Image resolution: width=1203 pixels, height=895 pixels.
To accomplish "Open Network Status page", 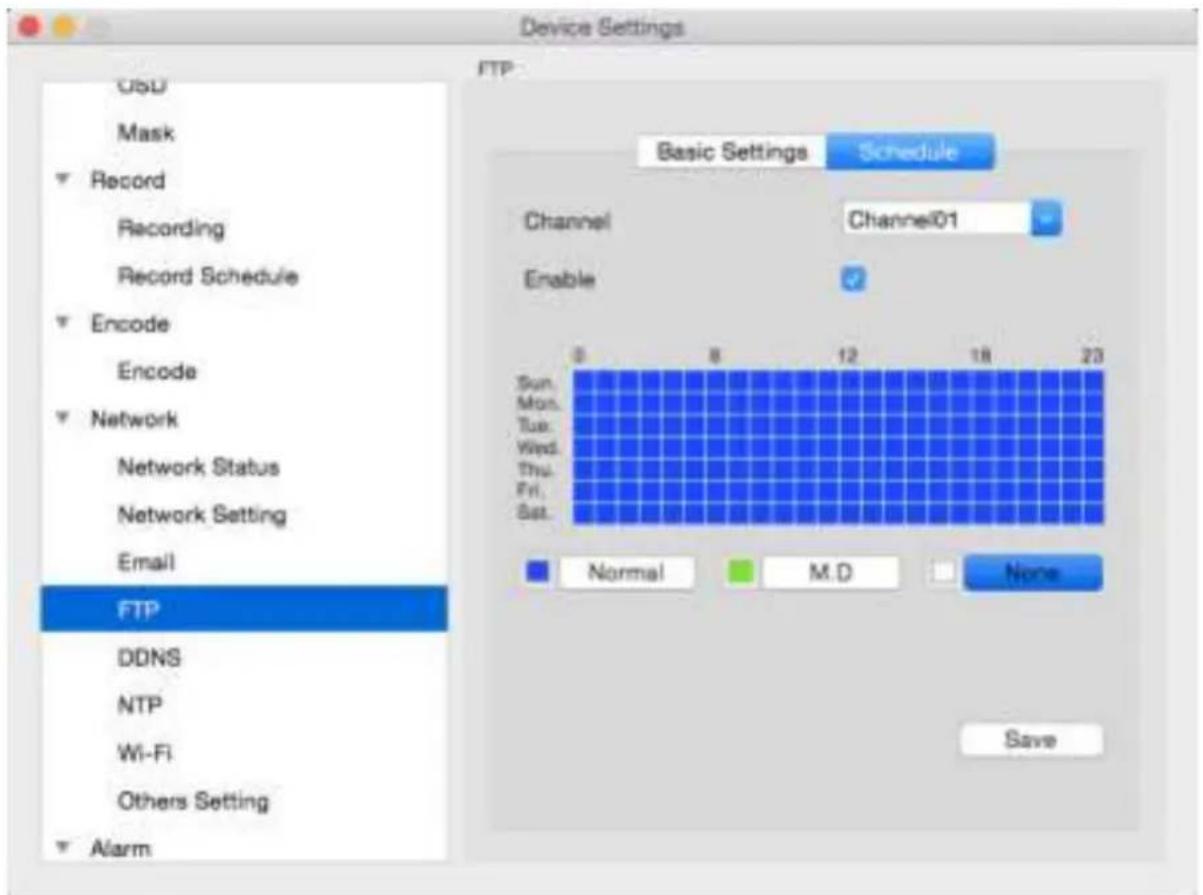I will (x=198, y=467).
